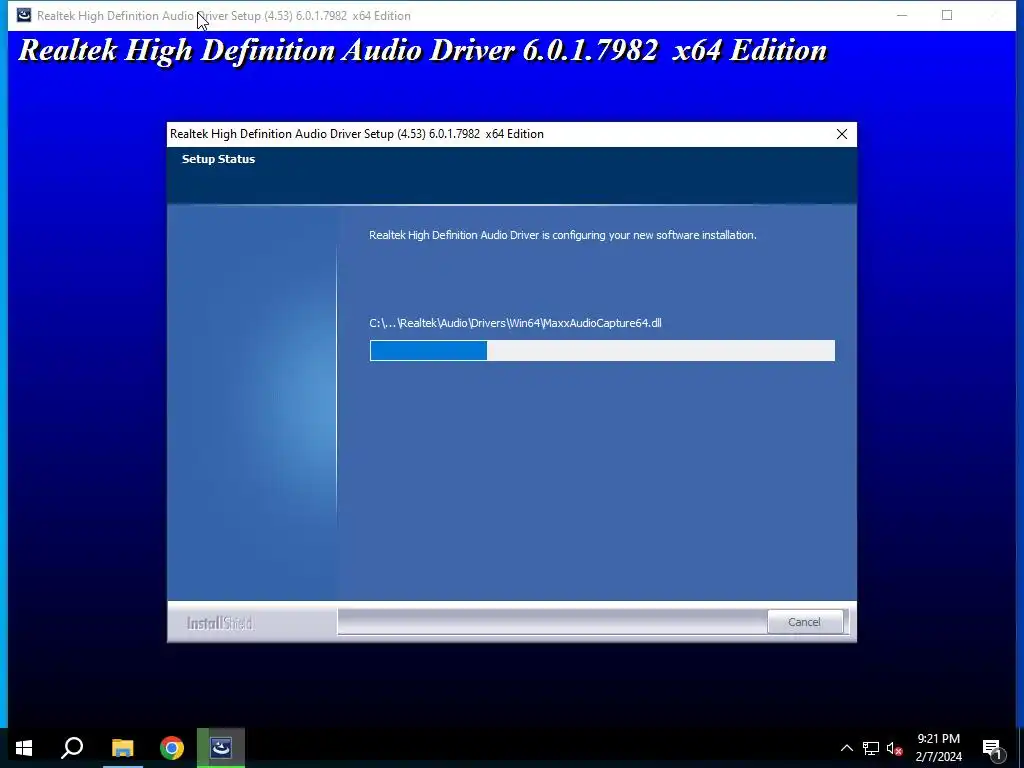Open the network status tray icon
1024x768 pixels.
pyautogui.click(x=871, y=748)
